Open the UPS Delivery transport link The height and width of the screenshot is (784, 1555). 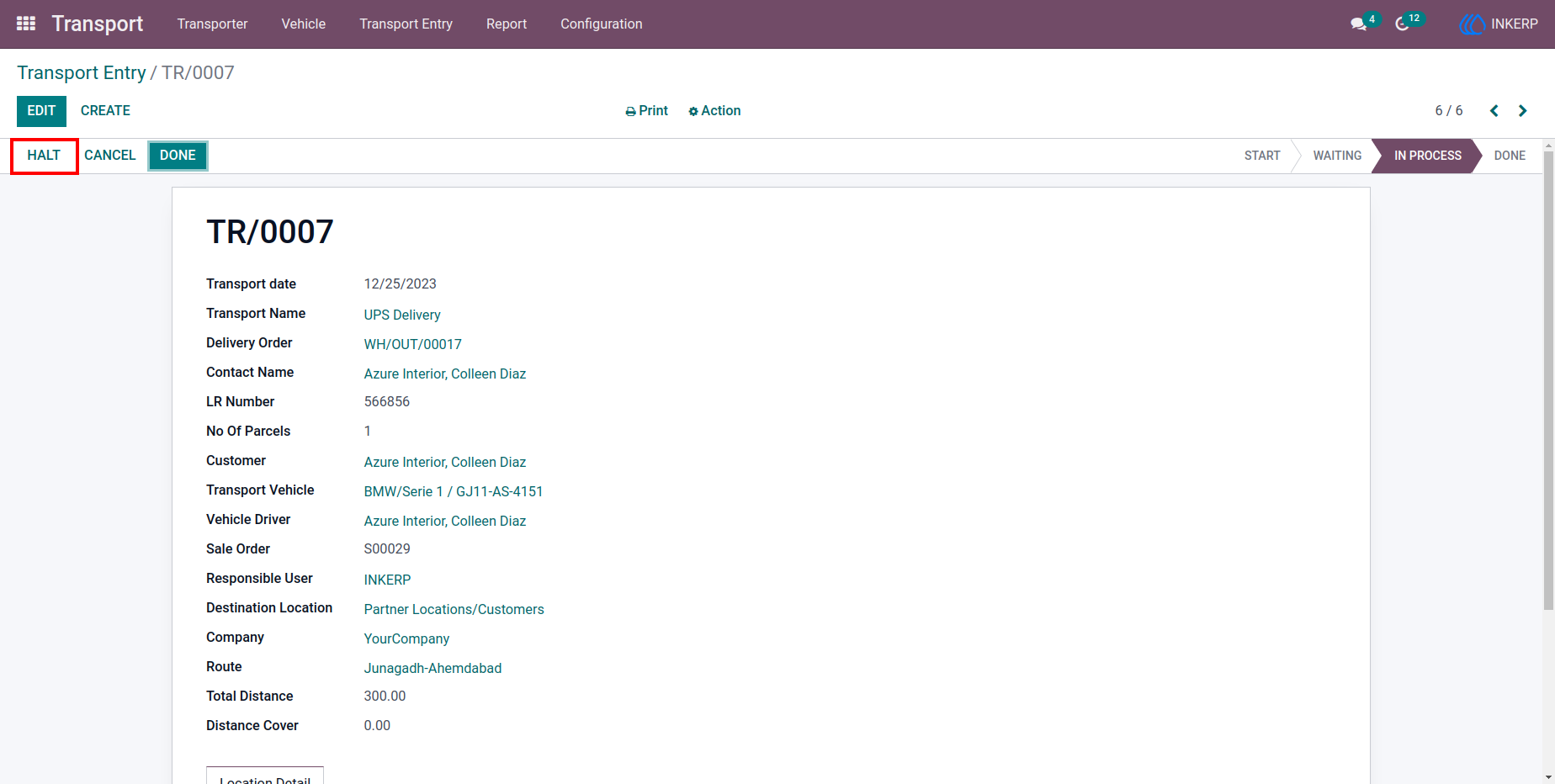[402, 315]
